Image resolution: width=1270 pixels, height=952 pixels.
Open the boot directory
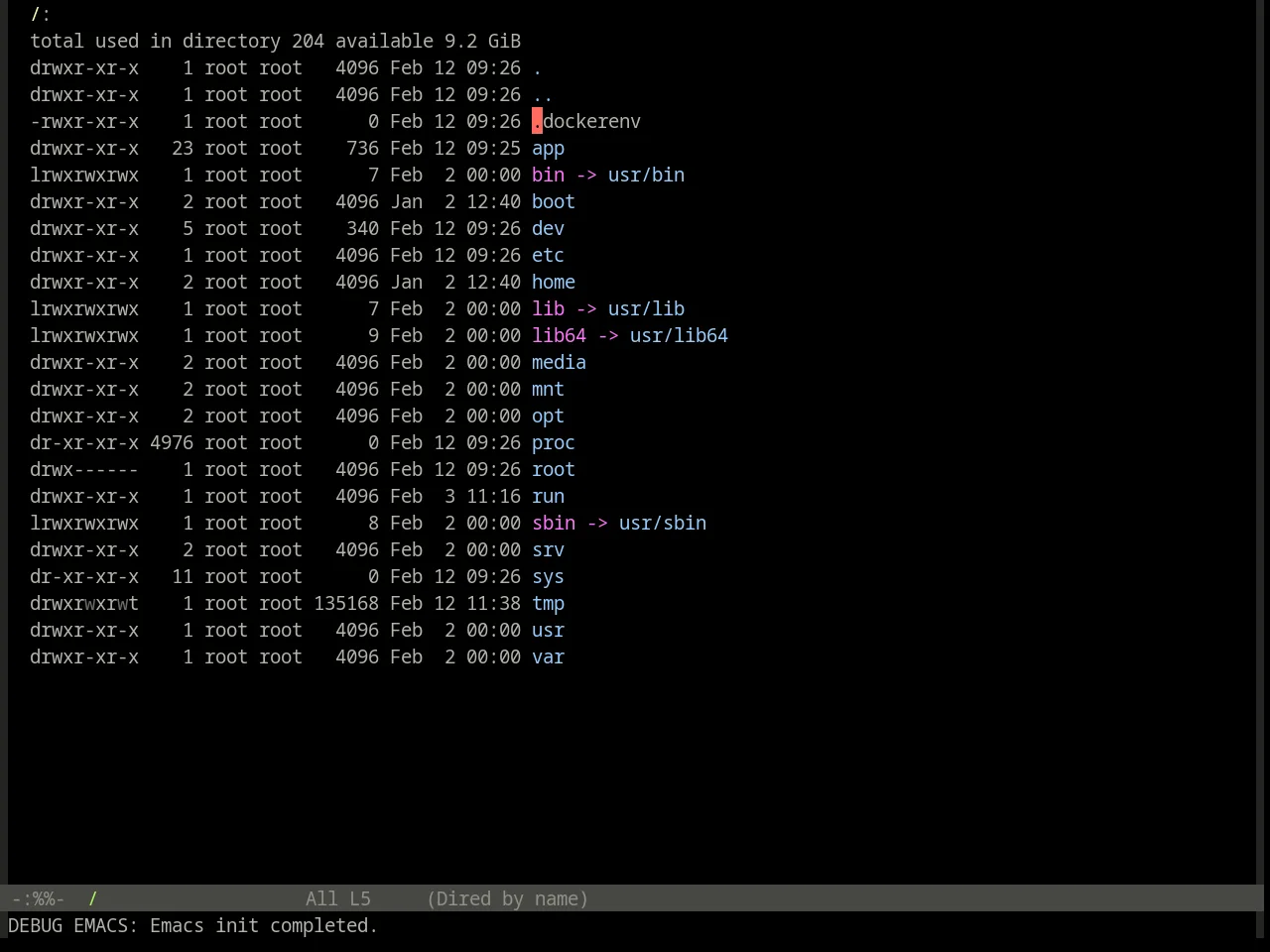click(x=554, y=202)
